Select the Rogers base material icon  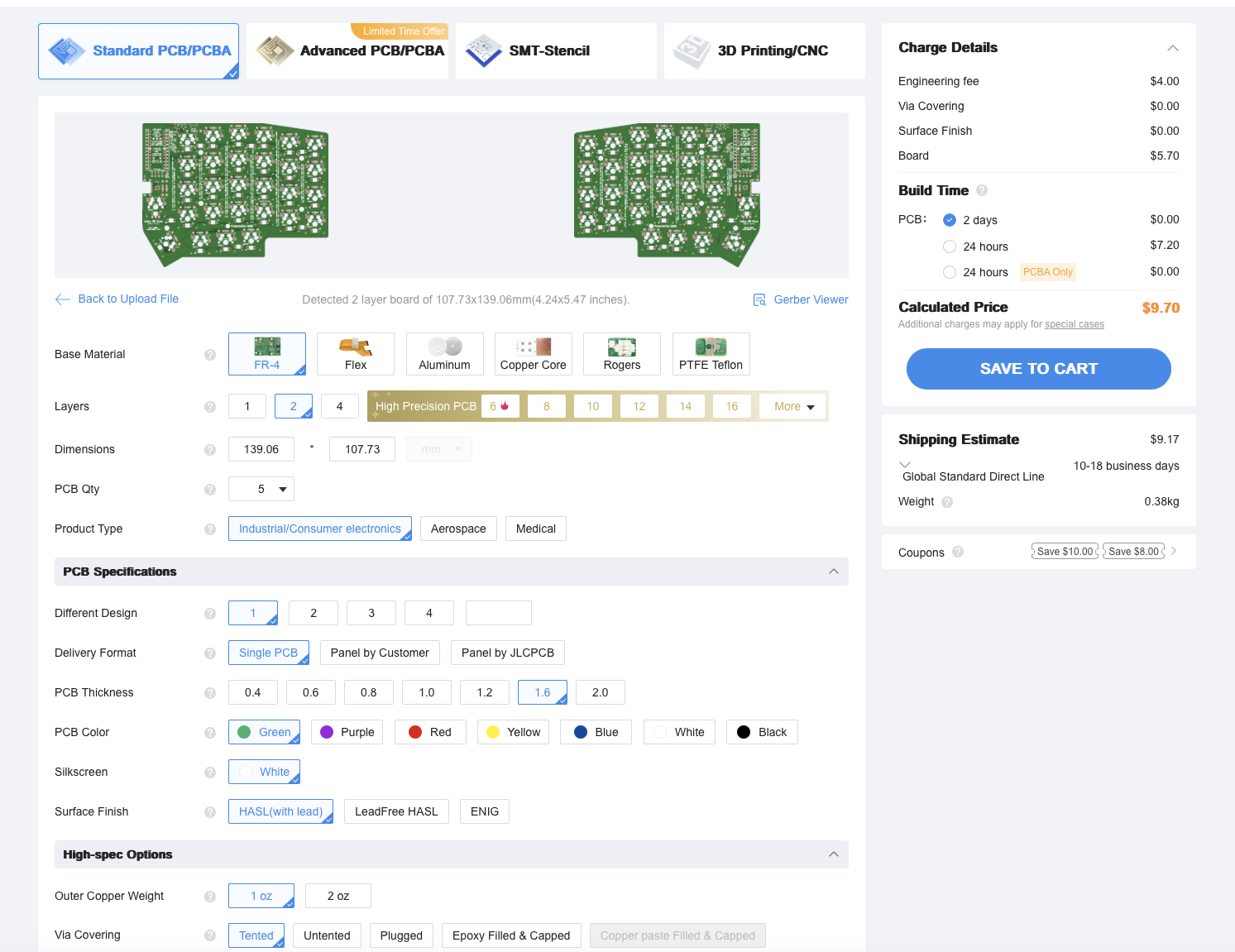[x=621, y=347]
